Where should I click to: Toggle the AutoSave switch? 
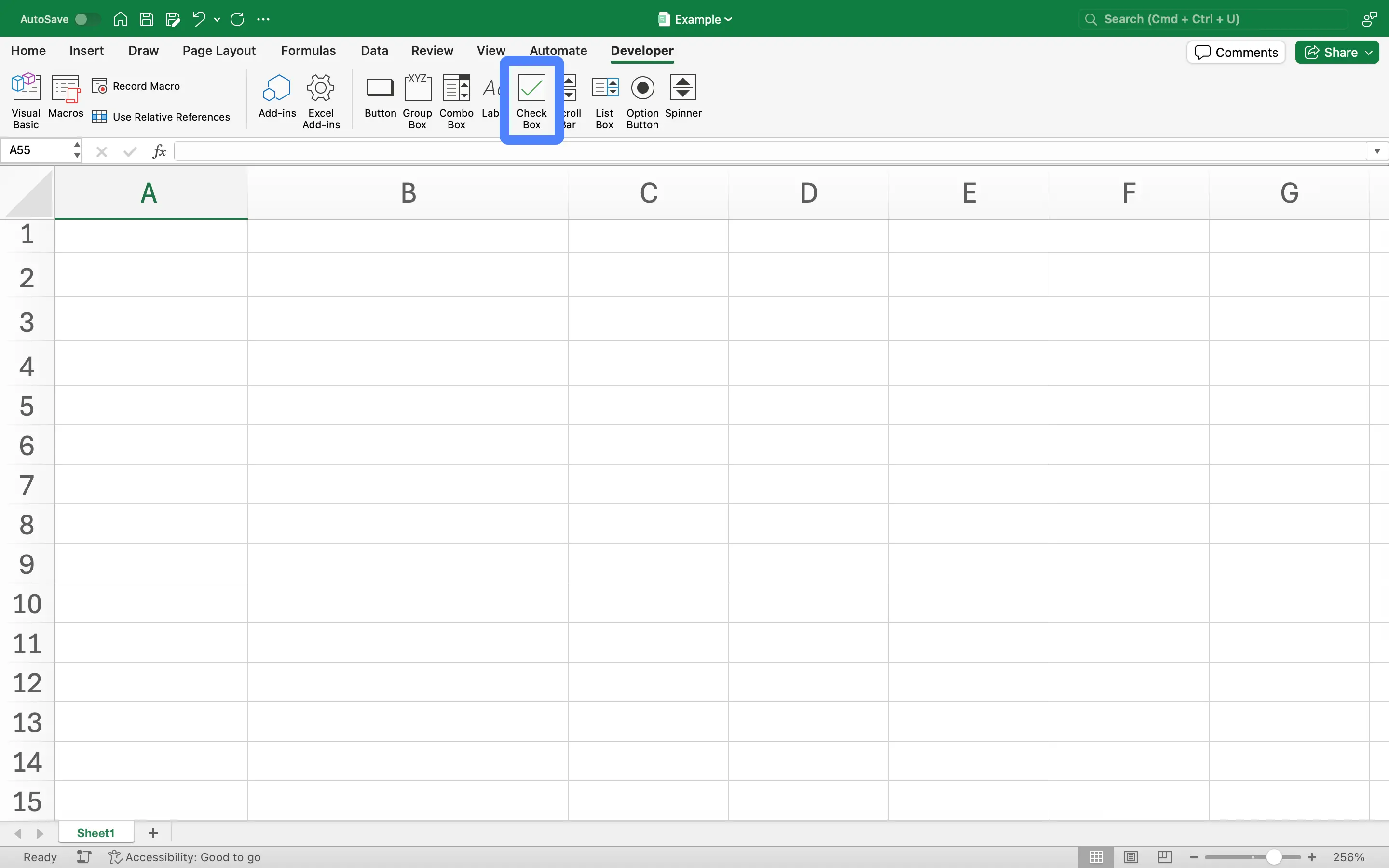click(x=88, y=19)
